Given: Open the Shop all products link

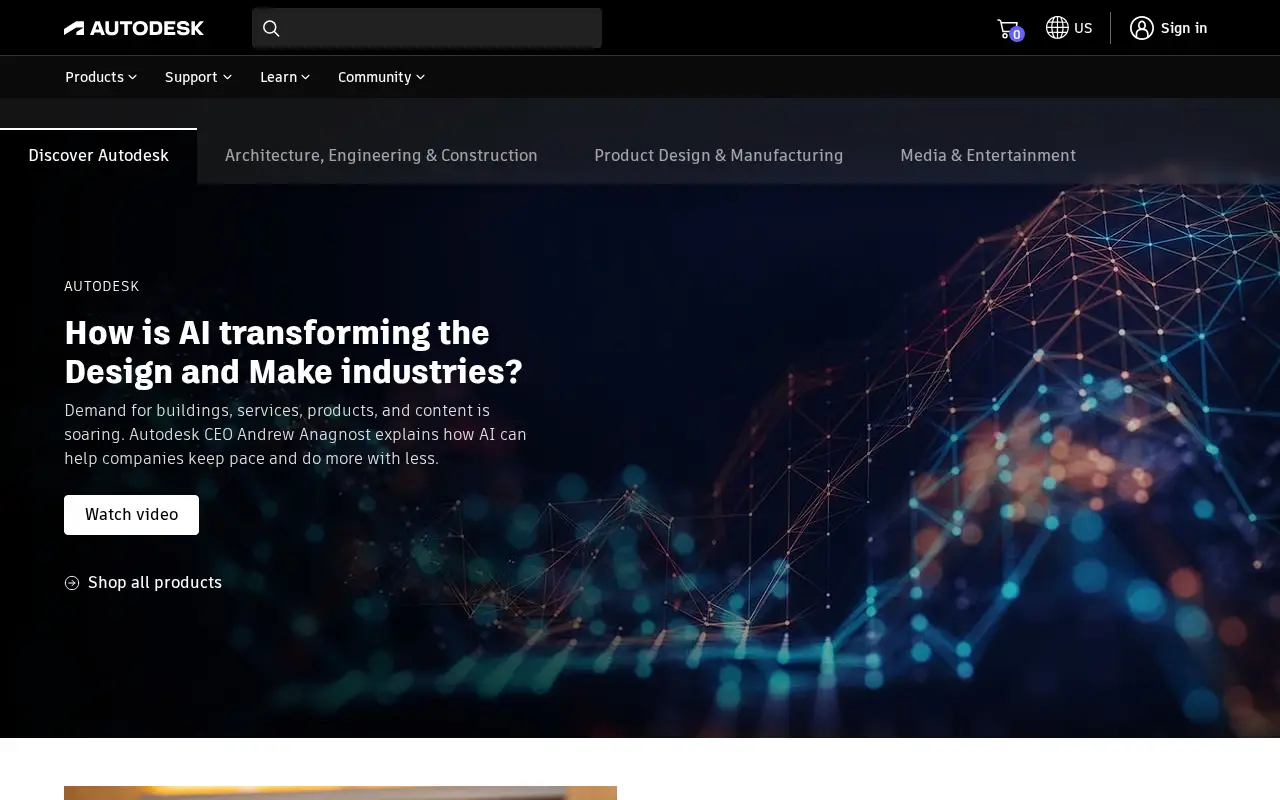Looking at the screenshot, I should tap(143, 583).
